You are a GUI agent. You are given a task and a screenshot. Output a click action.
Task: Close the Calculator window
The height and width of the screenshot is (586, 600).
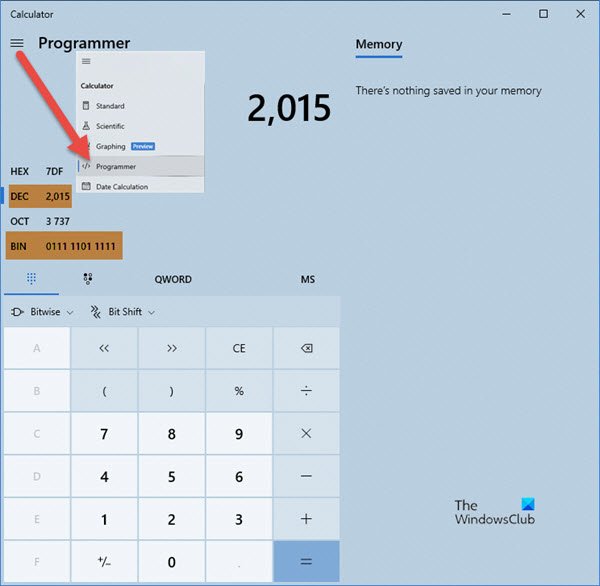coord(580,14)
